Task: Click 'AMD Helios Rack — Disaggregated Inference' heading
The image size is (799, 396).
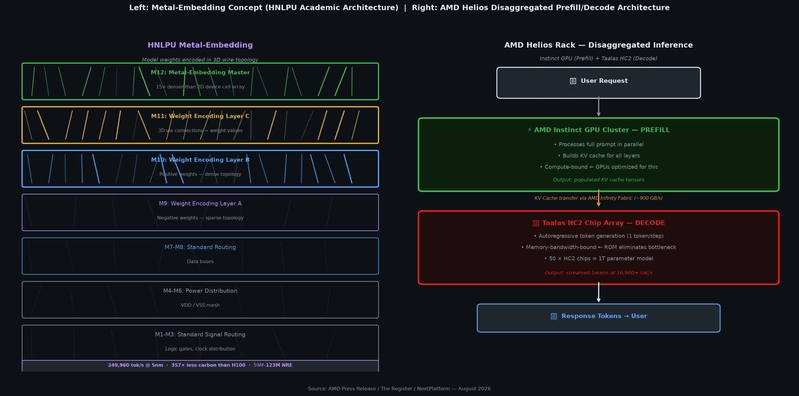Action: pos(598,45)
